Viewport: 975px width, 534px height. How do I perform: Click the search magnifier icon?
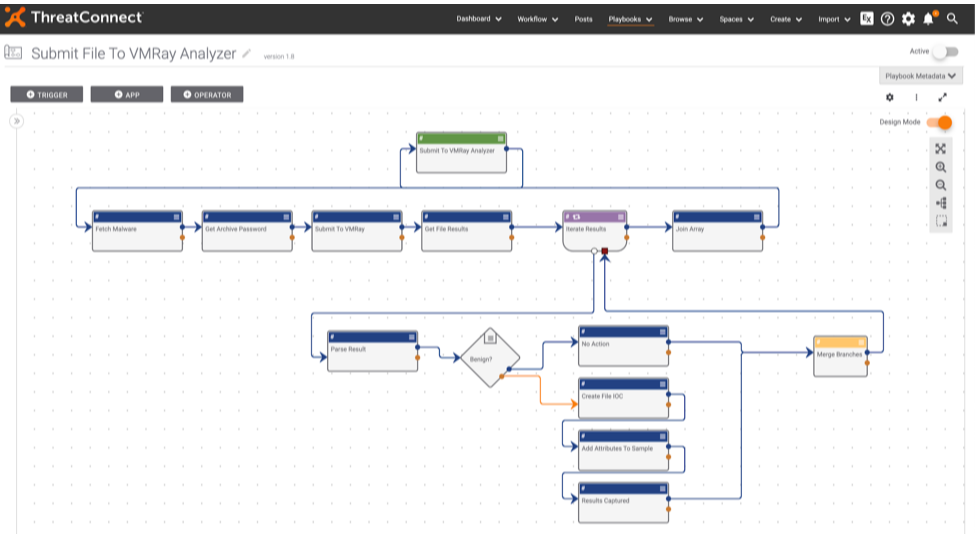coord(952,19)
